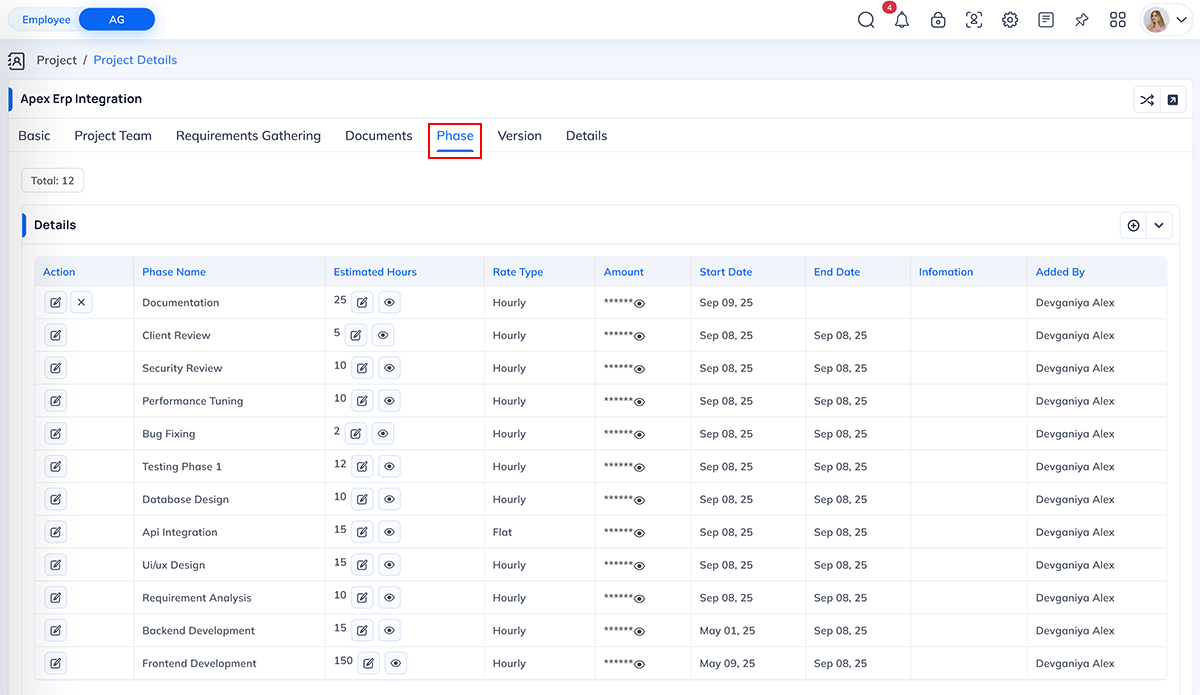Open user profile dropdown arrow
Screen dimensions: 1200x695
click(1181, 20)
